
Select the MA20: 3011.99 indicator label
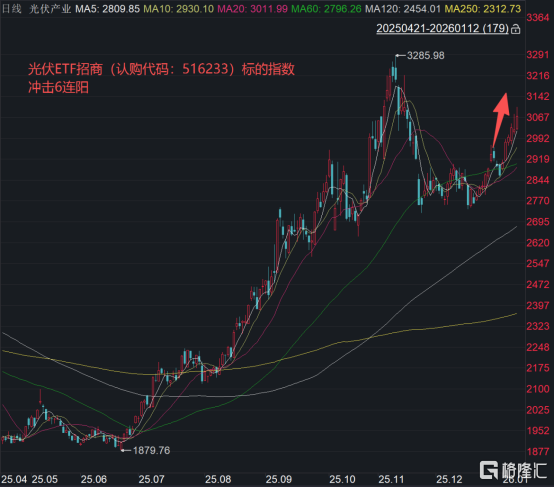(252, 8)
